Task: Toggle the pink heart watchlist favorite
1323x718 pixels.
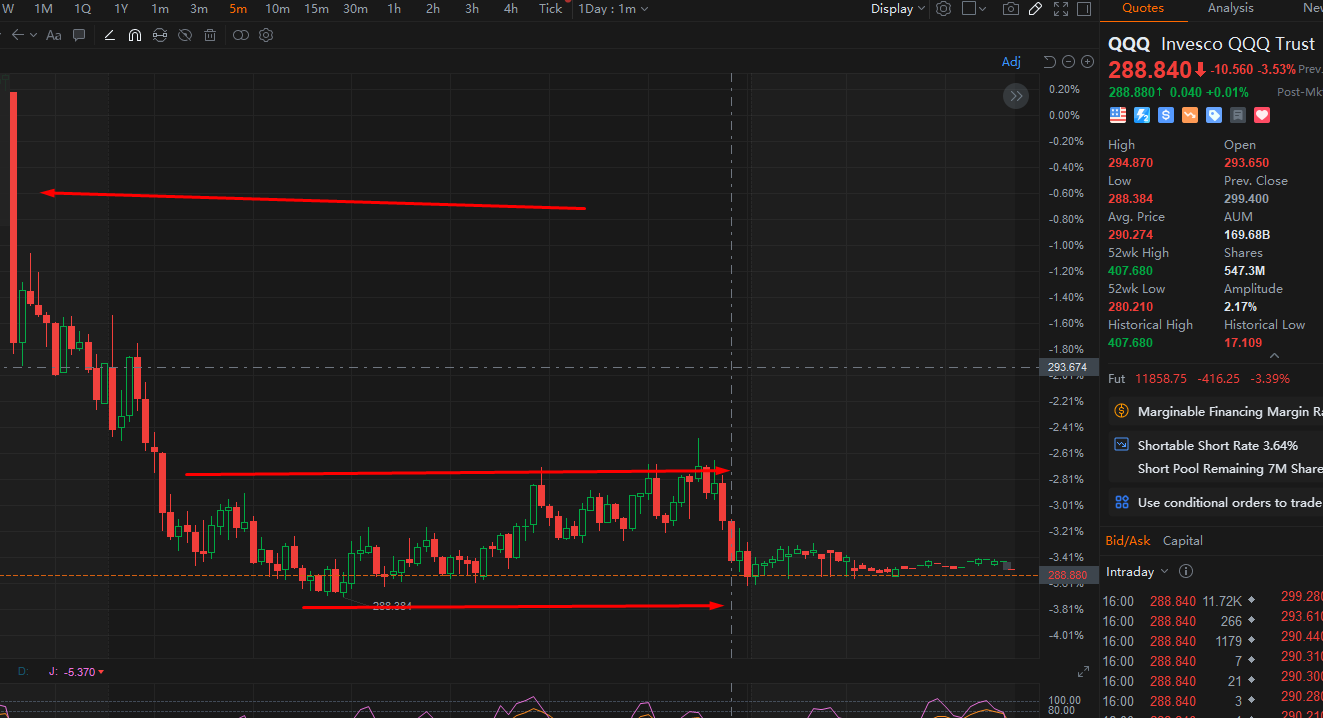Action: click(1262, 115)
